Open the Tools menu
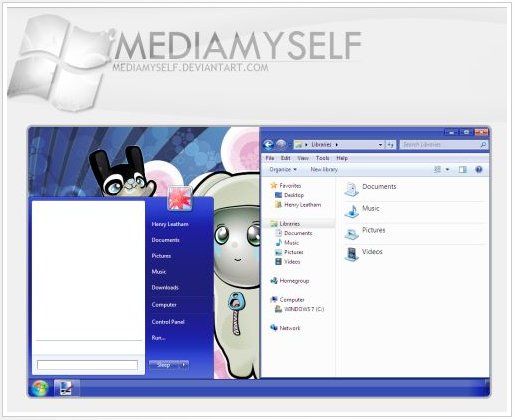The image size is (516, 420). [322, 158]
